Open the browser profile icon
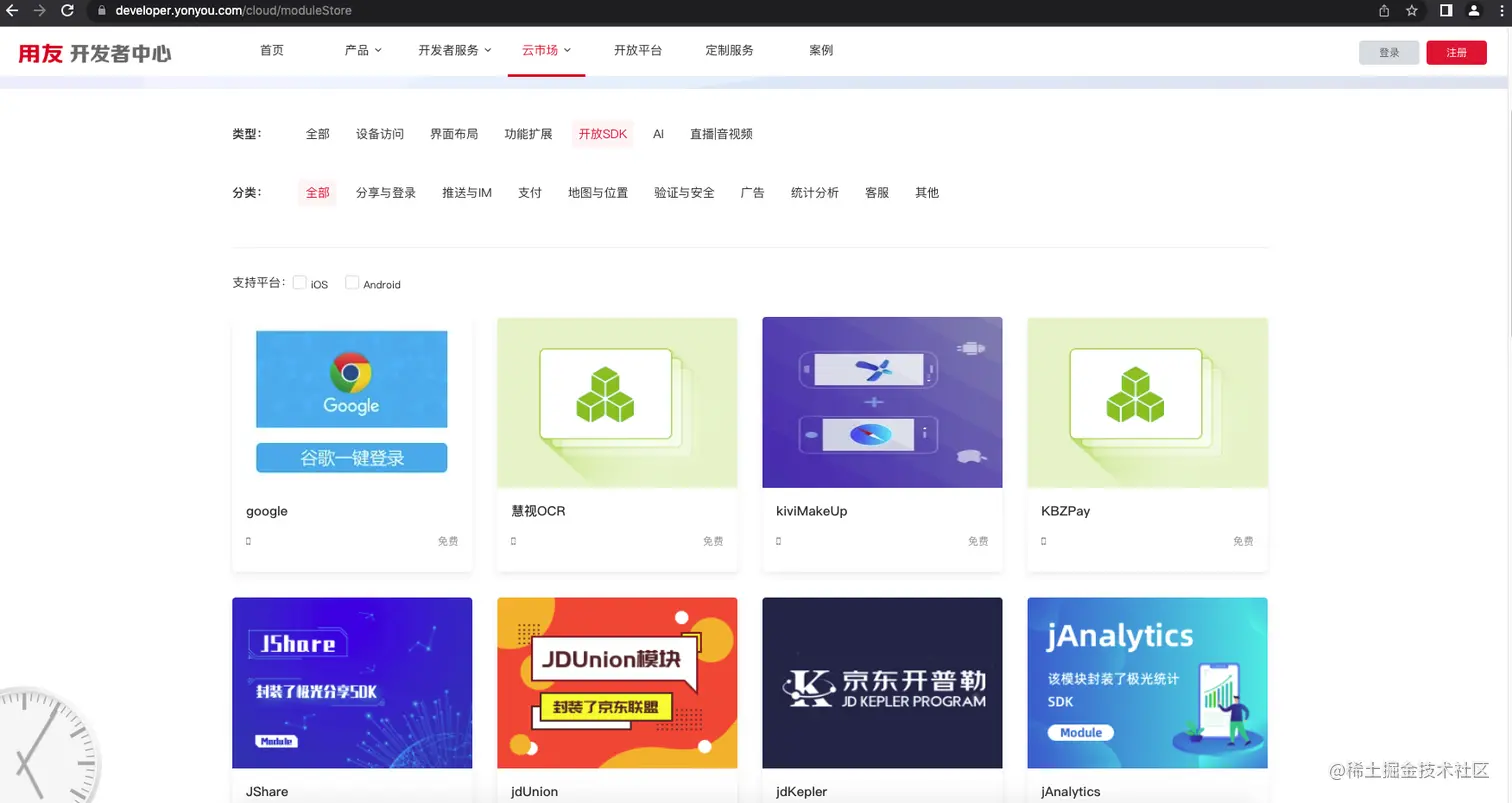1512x803 pixels. (1474, 10)
